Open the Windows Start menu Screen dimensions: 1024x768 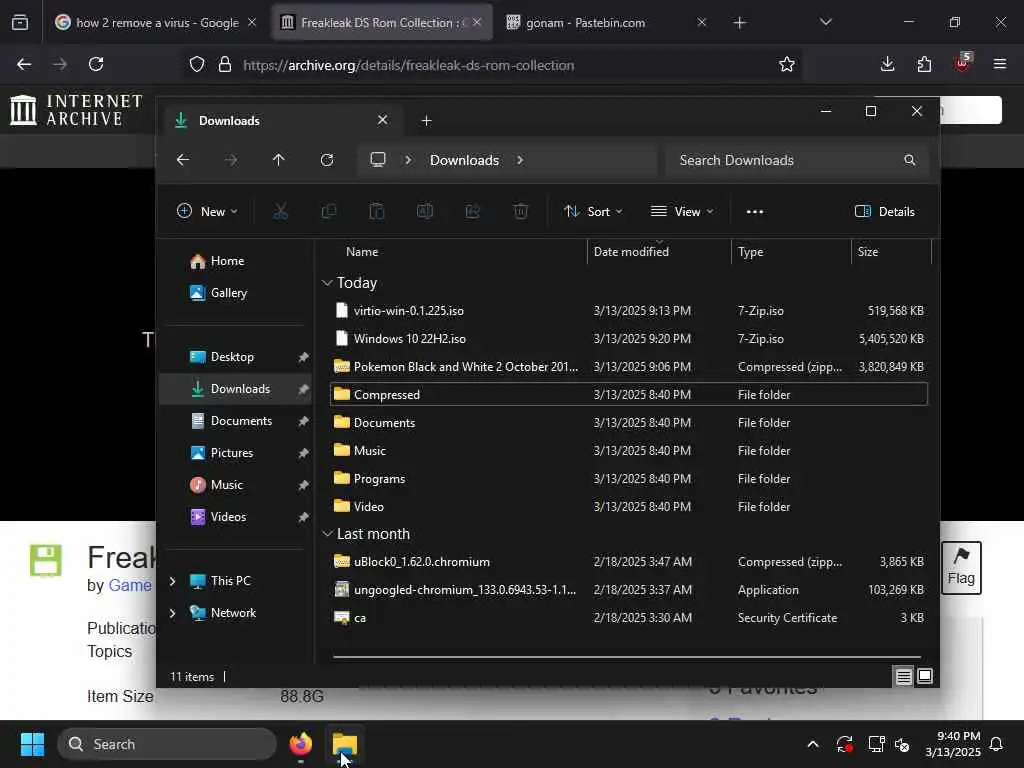(32, 744)
